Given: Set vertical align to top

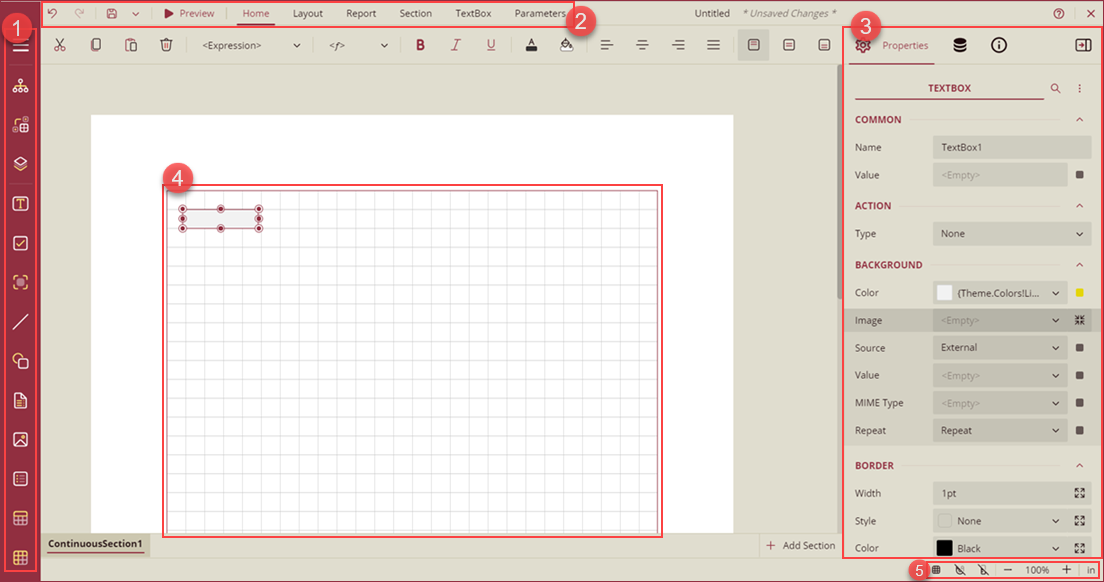Looking at the screenshot, I should [753, 45].
